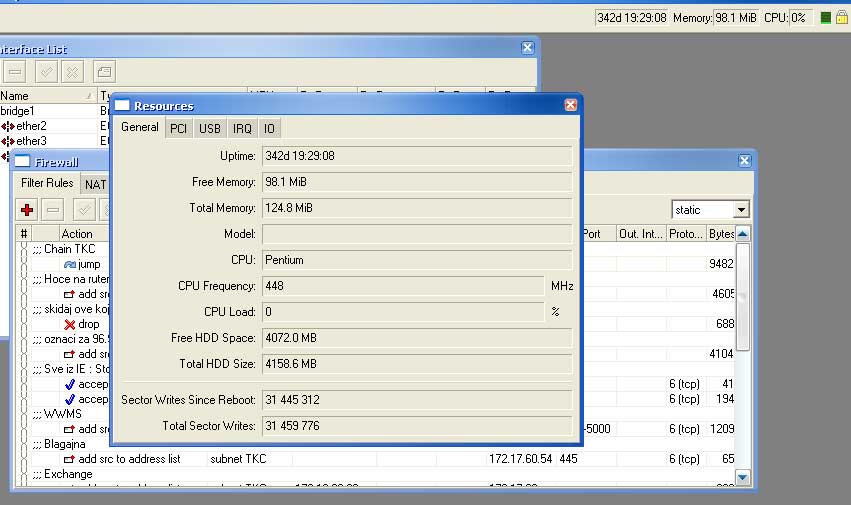Viewport: 851px width, 505px height.
Task: Open the IRQ tab in Resources
Action: tap(242, 129)
